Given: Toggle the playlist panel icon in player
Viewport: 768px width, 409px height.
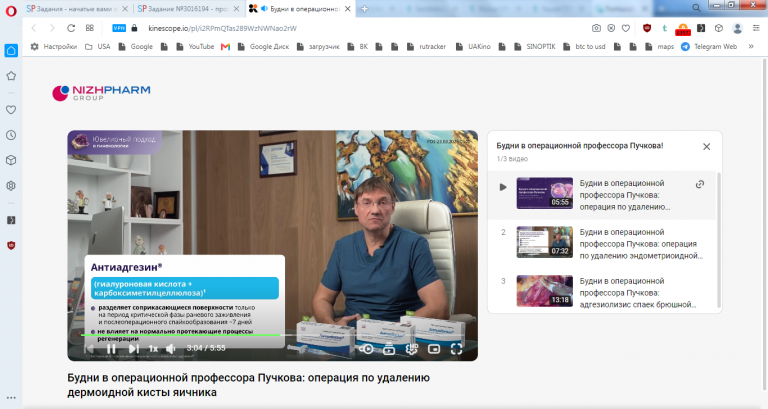Looking at the screenshot, I should 389,349.
